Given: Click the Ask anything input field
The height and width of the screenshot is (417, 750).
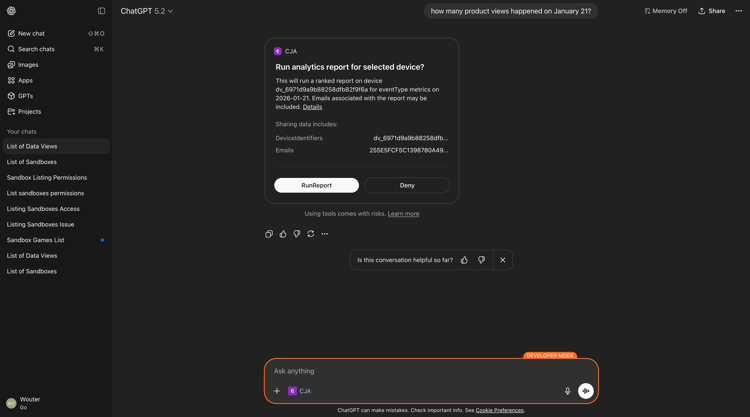Looking at the screenshot, I should pos(430,371).
